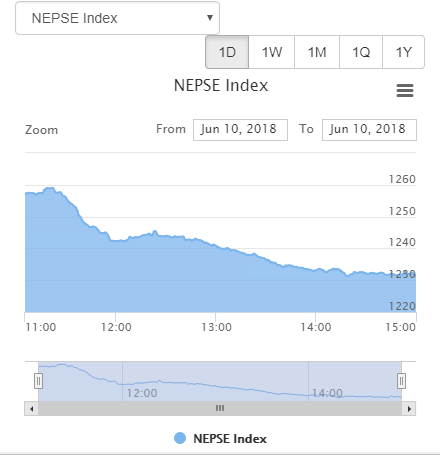Screen dimensions: 440x455
Task: Switch to the 1M range tab
Action: (317, 52)
